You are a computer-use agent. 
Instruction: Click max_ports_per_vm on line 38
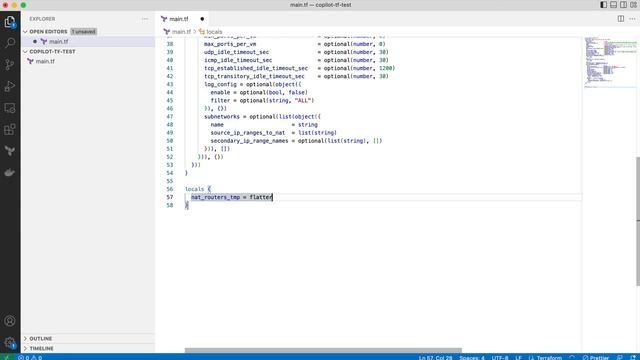230,44
